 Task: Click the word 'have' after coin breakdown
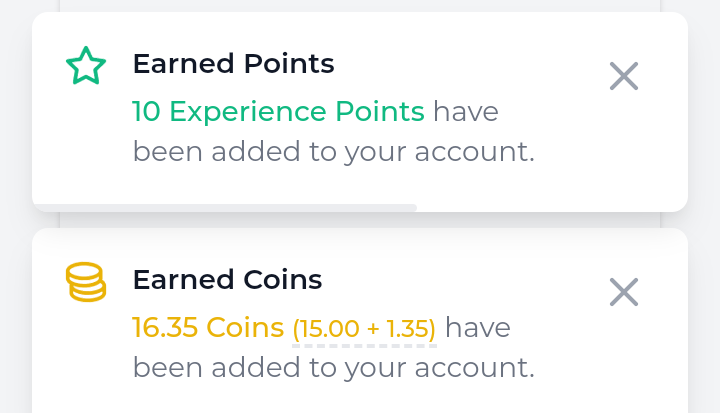click(x=478, y=327)
